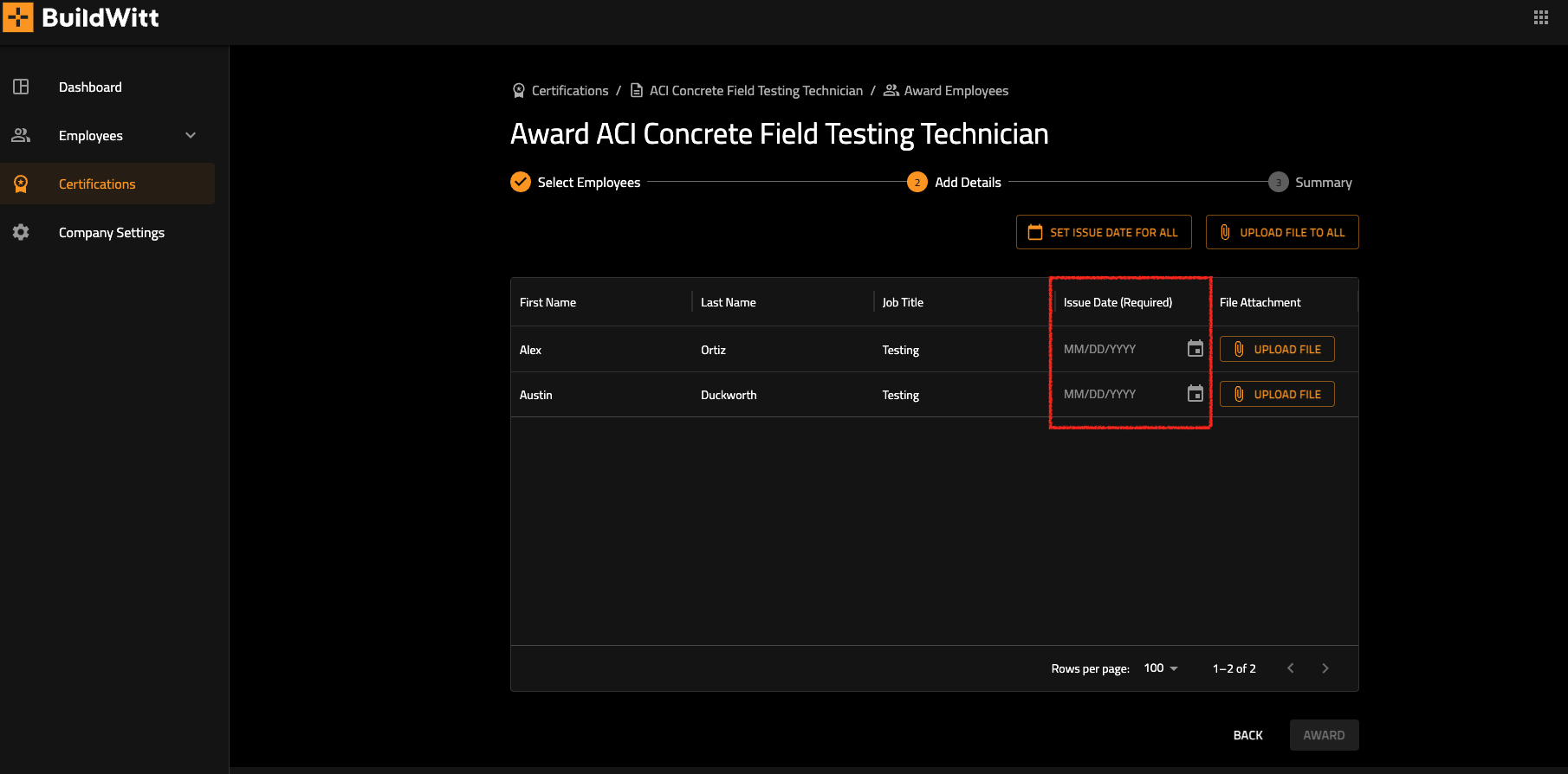
Task: Click the Company Settings gear icon
Action: [x=21, y=232]
